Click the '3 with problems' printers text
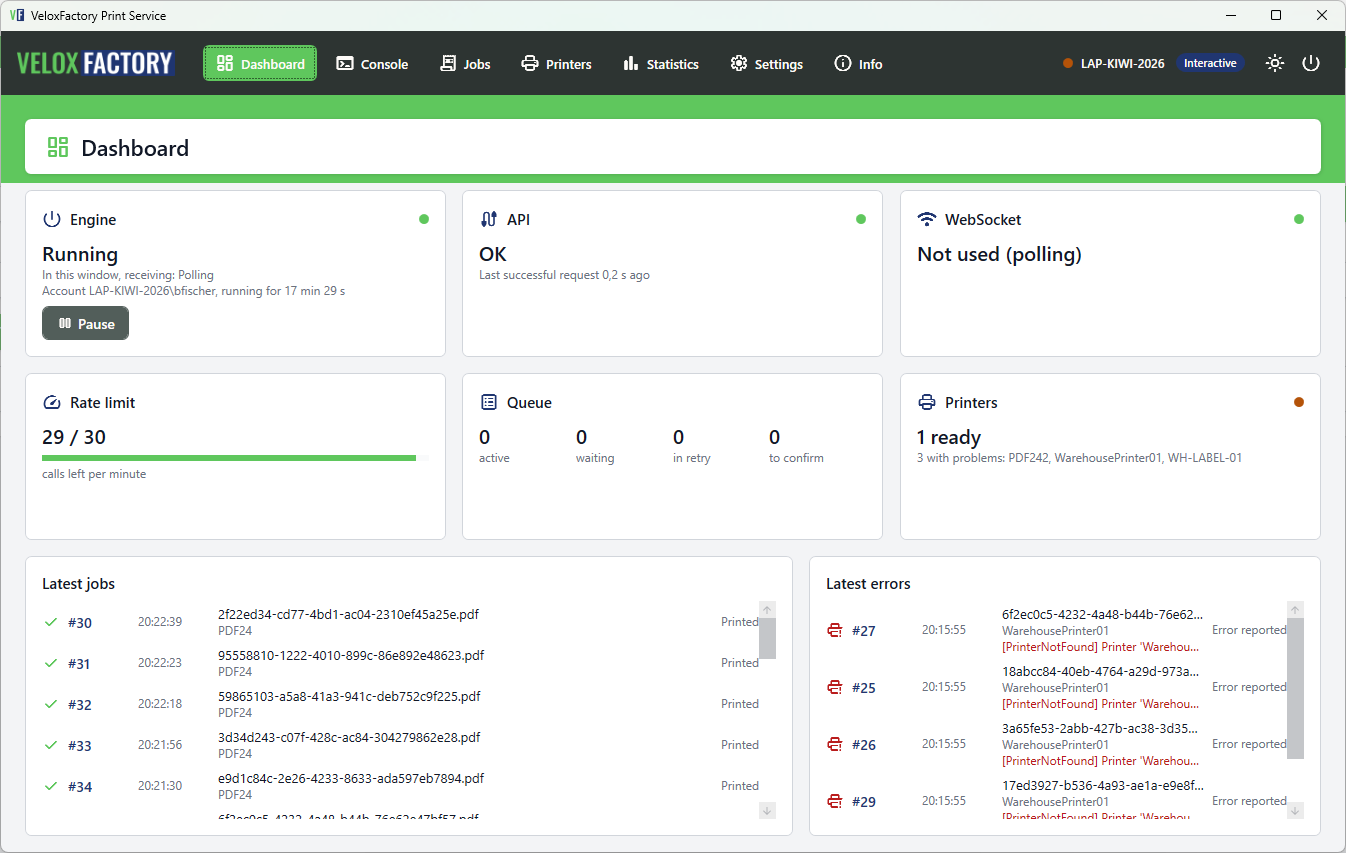Viewport: 1346px width, 853px height. (x=1079, y=458)
